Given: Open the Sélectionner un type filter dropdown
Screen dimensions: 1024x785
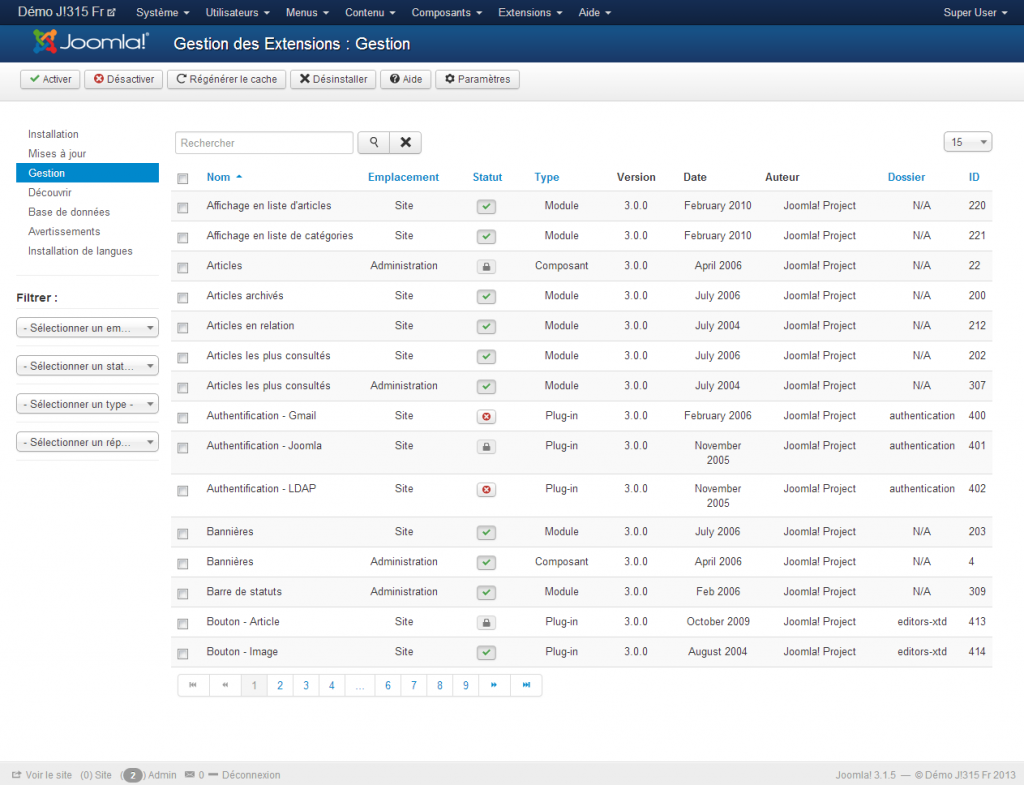Looking at the screenshot, I should pyautogui.click(x=87, y=404).
